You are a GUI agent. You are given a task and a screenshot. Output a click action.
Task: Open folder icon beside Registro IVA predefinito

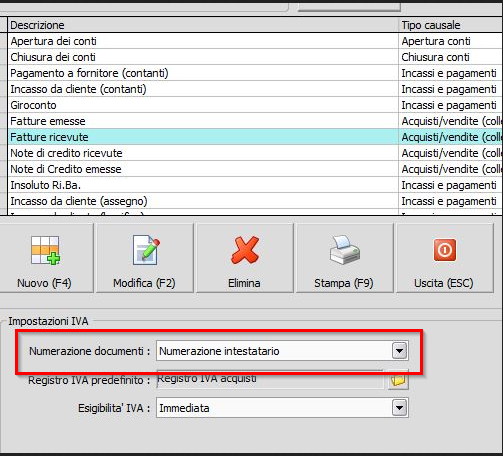398,380
